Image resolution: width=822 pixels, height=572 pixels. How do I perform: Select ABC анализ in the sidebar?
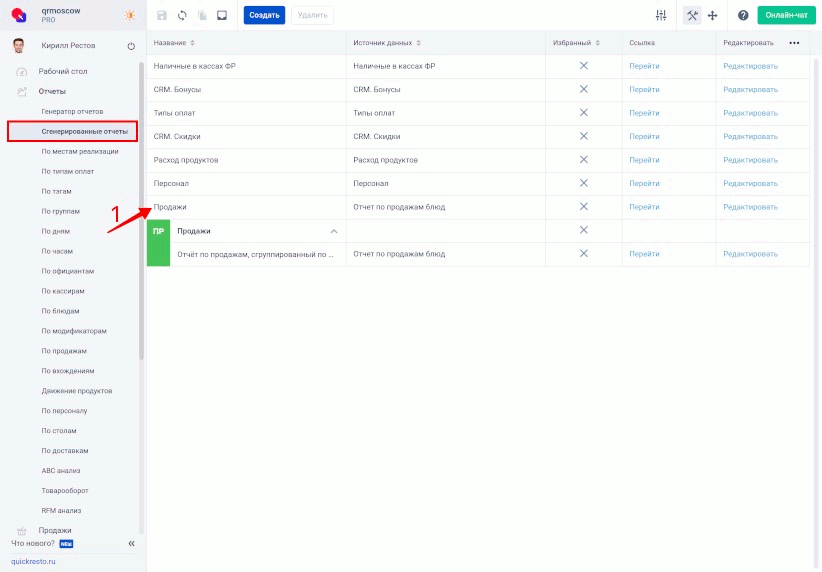(x=61, y=470)
